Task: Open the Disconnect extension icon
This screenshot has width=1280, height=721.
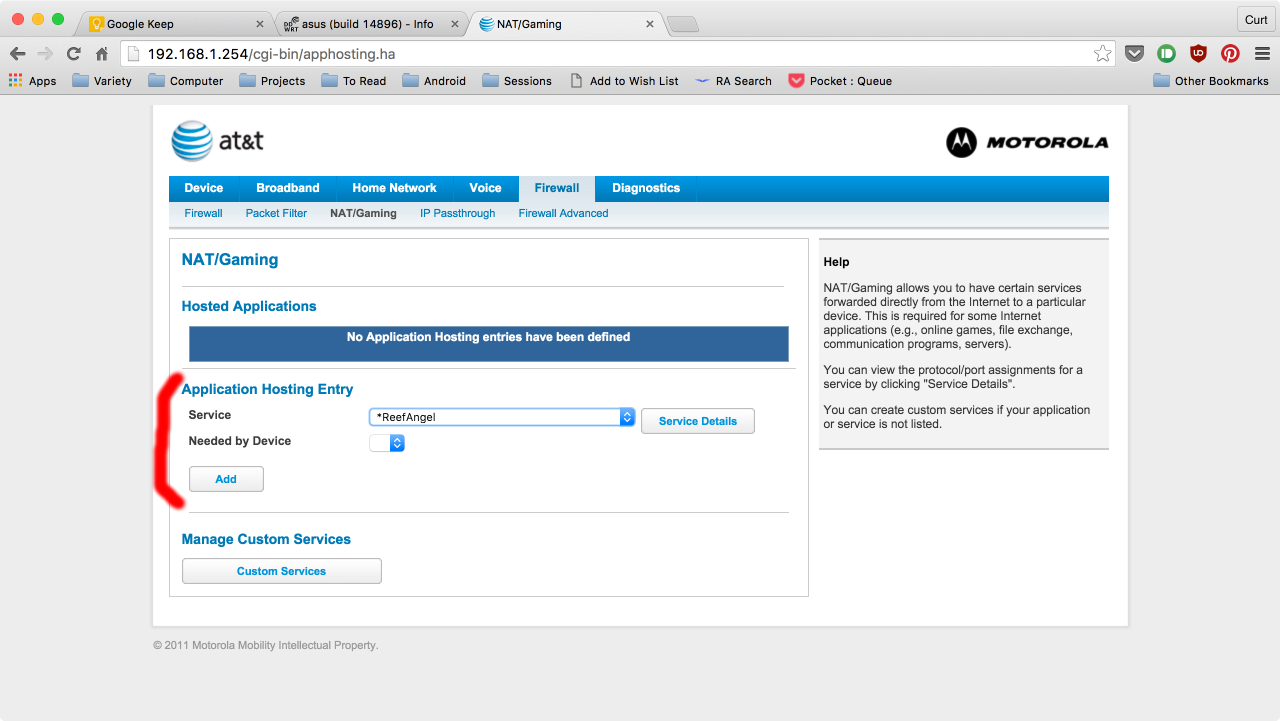Action: point(1166,54)
